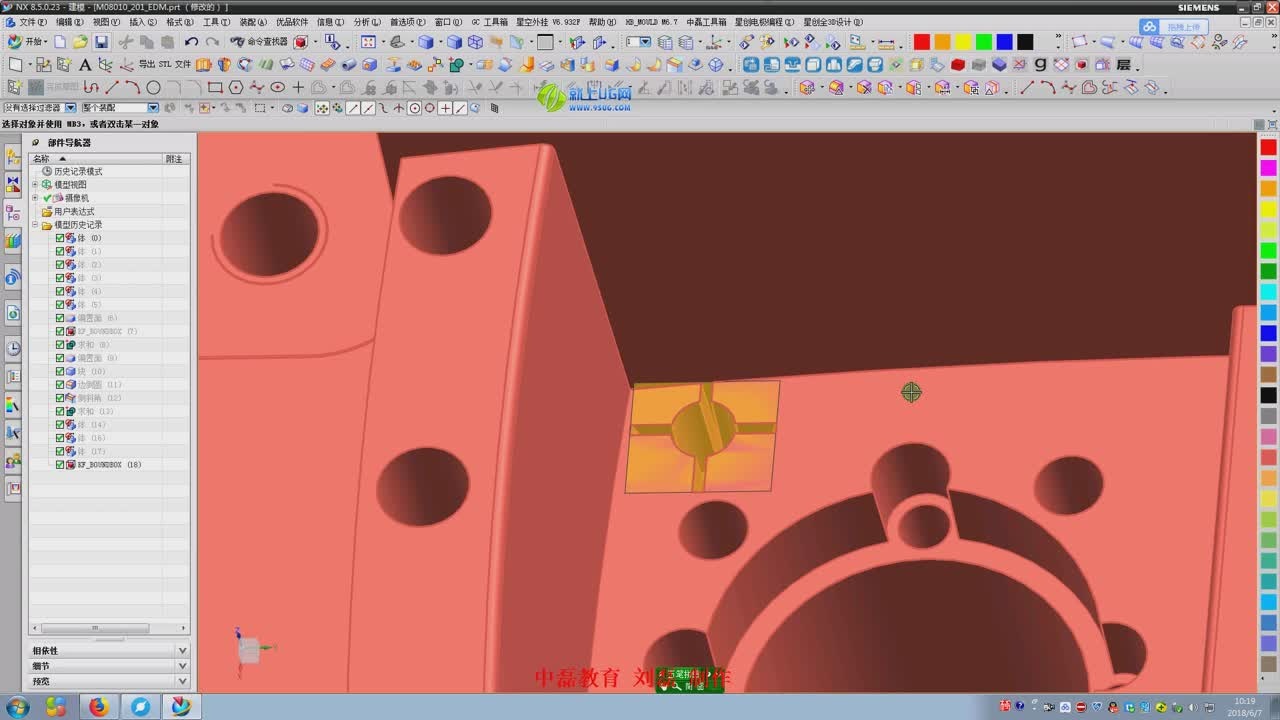Screen dimensions: 1280x720
Task: Open the 中磊工具箱 menu
Action: tap(706, 21)
